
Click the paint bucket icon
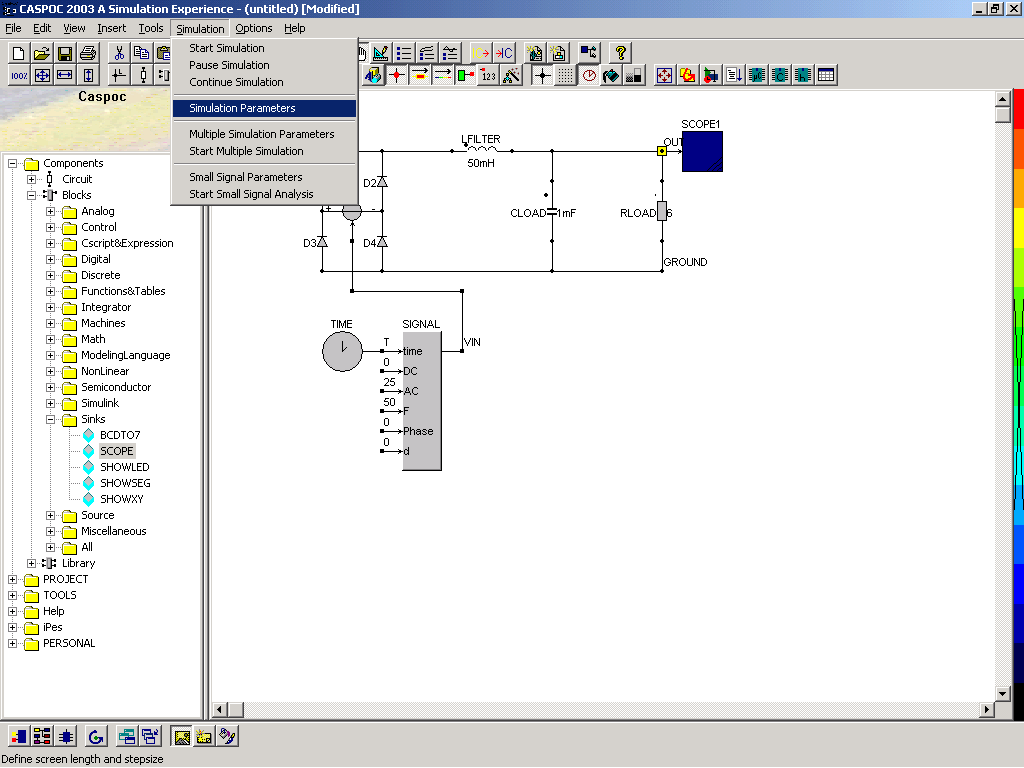(x=611, y=76)
